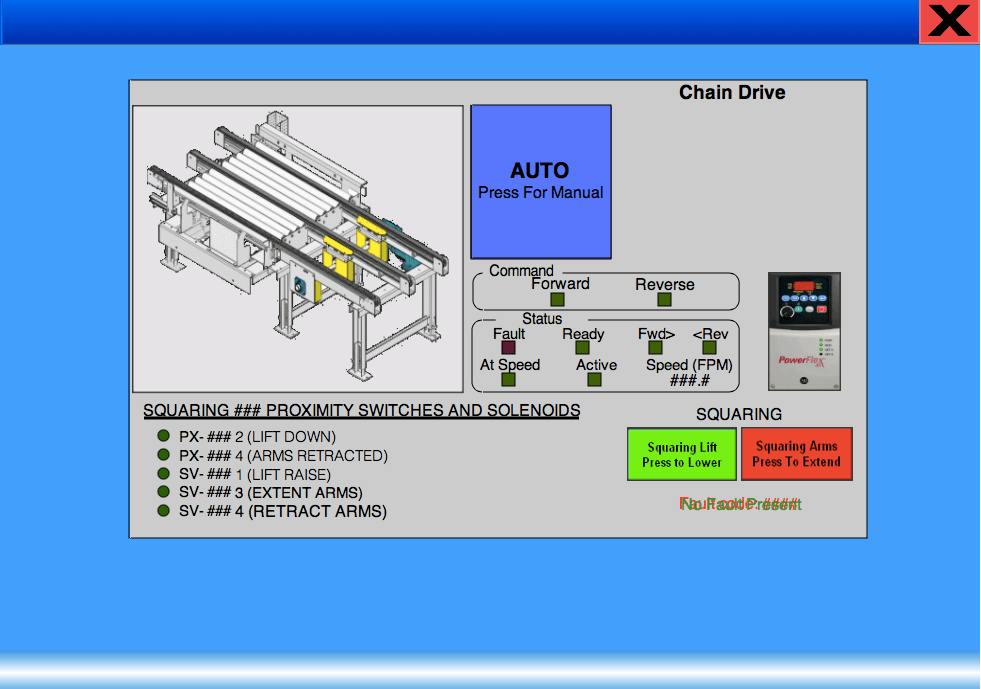Click the conveyor machine 3D illustration
Viewport: 981px width, 689px height.
[298, 249]
